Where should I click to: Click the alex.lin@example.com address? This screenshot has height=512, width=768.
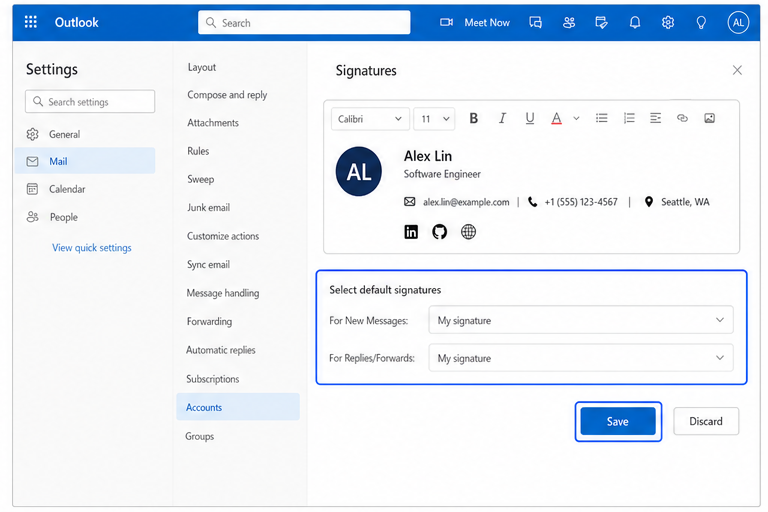pyautogui.click(x=466, y=202)
